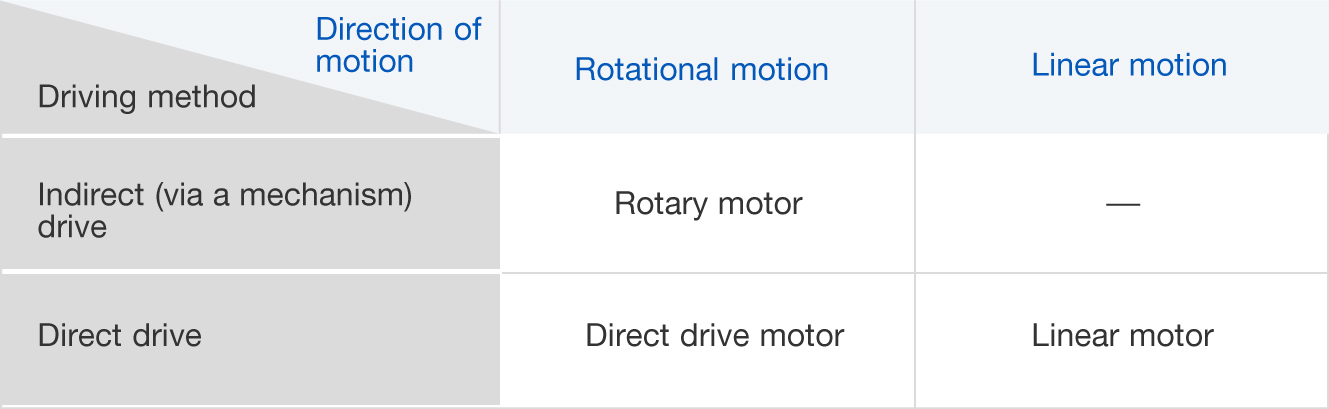This screenshot has width=1329, height=409.
Task: Select the 'Direct drive motor' cell
Action: 715,334
